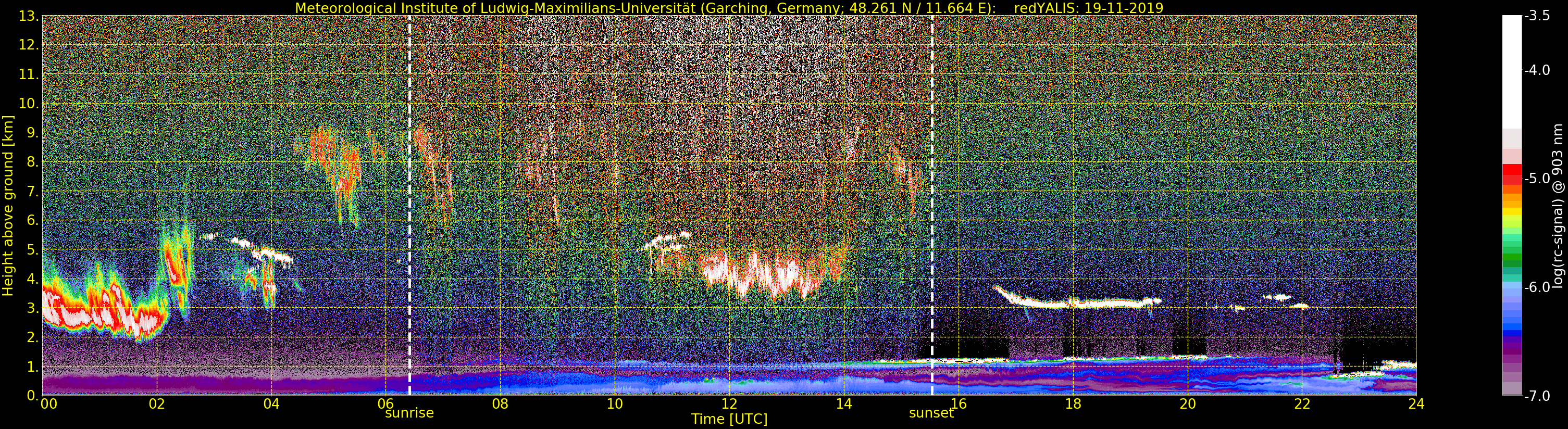Click the '7.' tick on the height axis
1568x429 pixels.
pos(32,192)
